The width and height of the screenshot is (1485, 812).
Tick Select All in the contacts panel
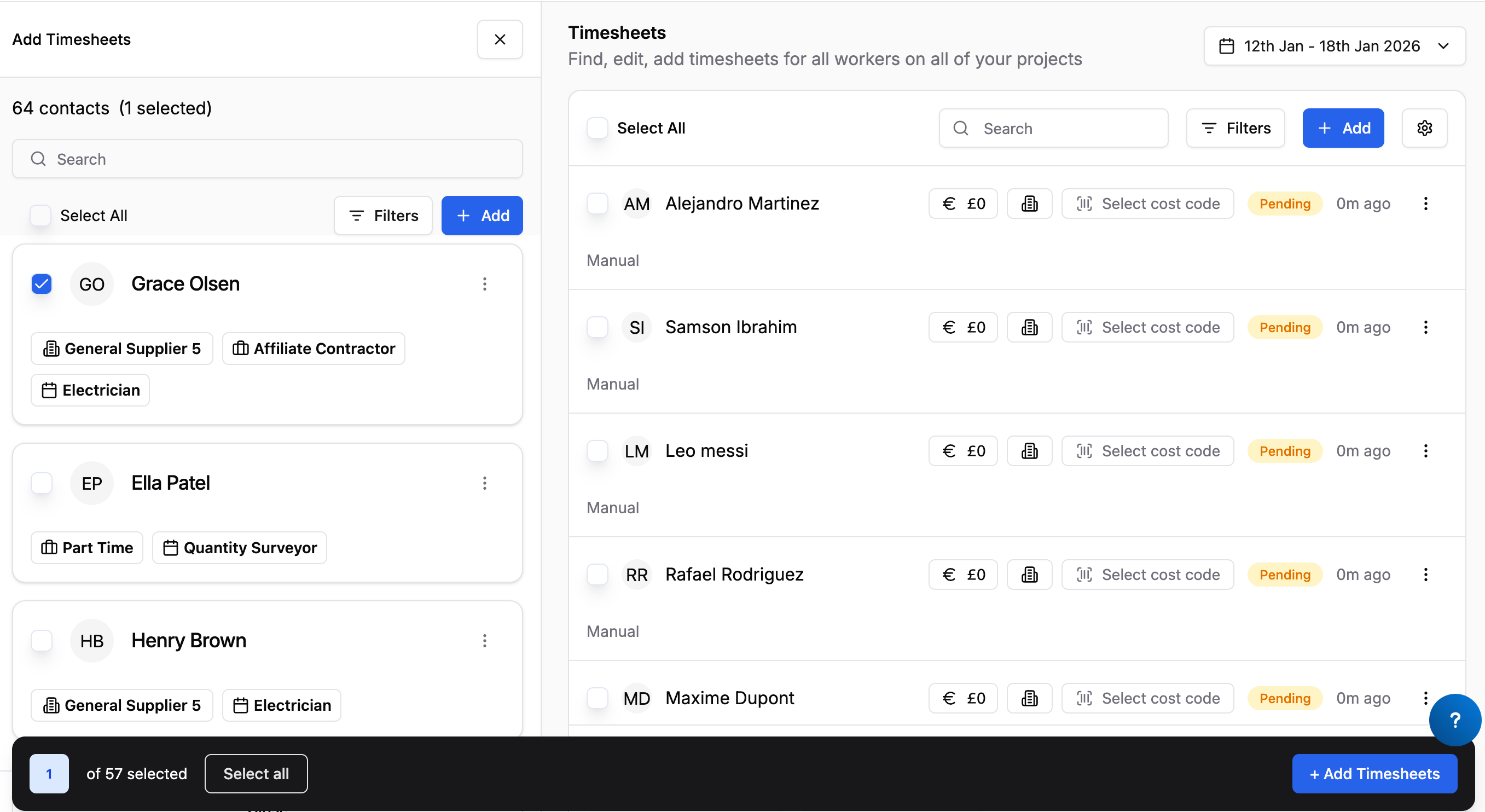pos(40,216)
